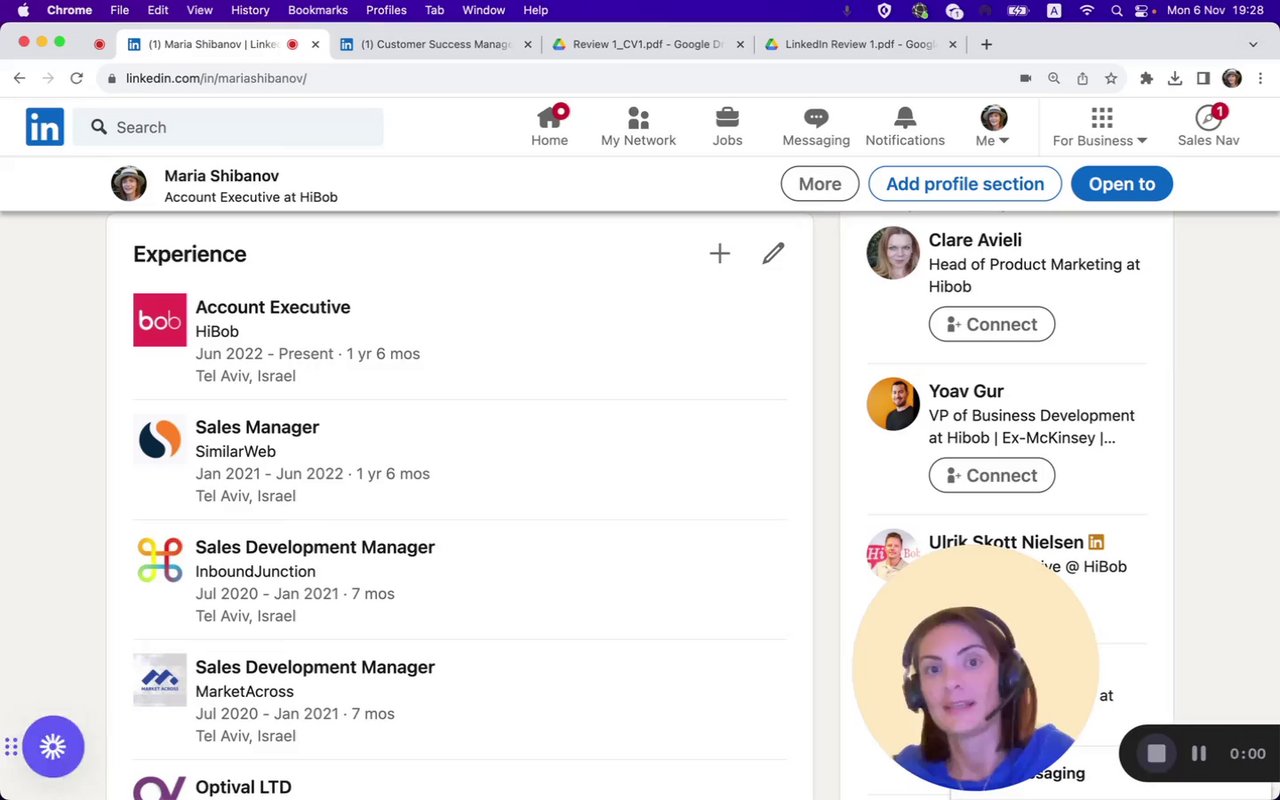Click "Jun 2022 - Present" date text

pyautogui.click(x=264, y=354)
